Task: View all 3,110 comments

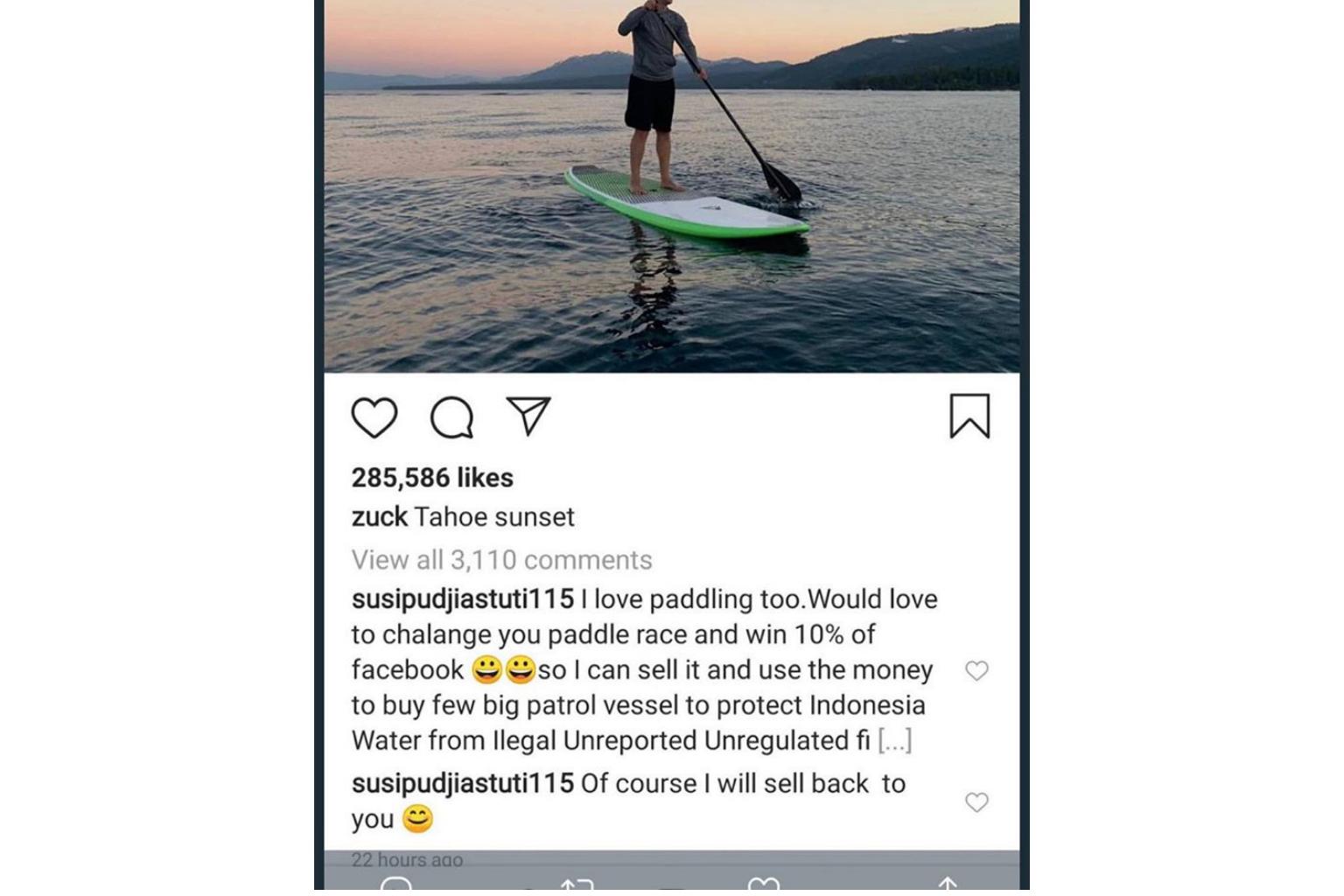Action: pos(501,560)
